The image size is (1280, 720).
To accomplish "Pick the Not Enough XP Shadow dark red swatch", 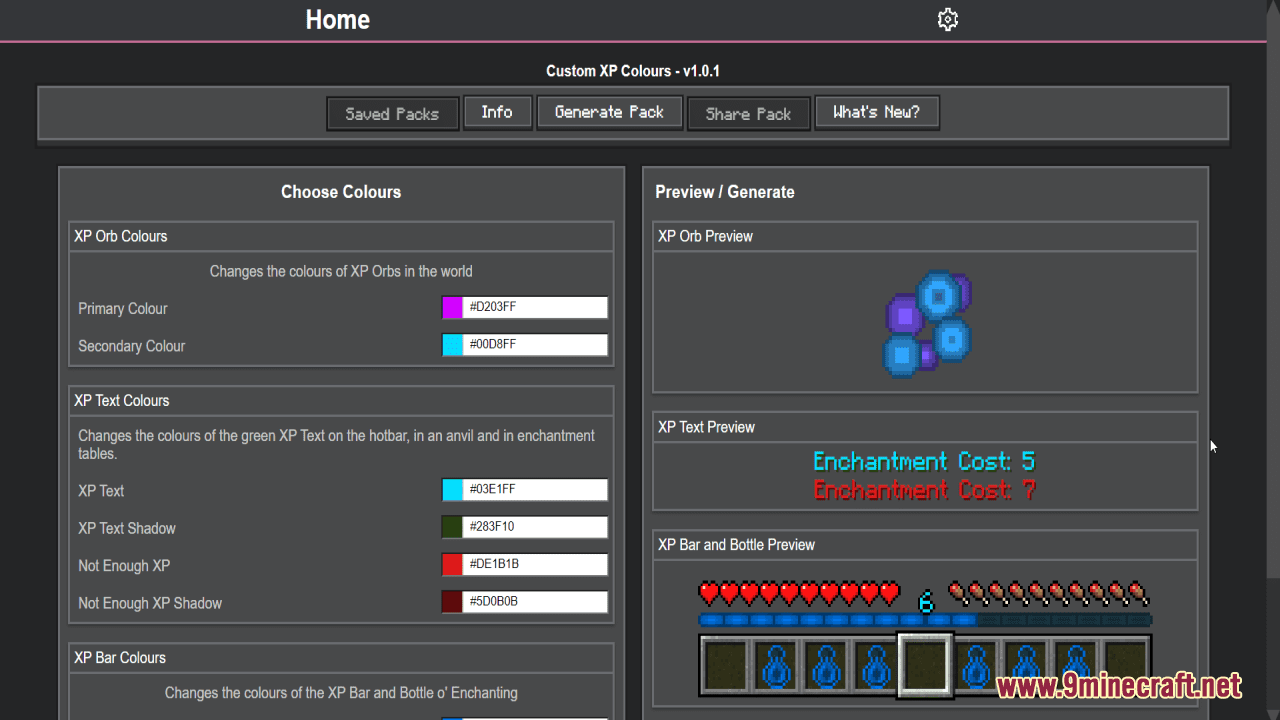I will (452, 602).
